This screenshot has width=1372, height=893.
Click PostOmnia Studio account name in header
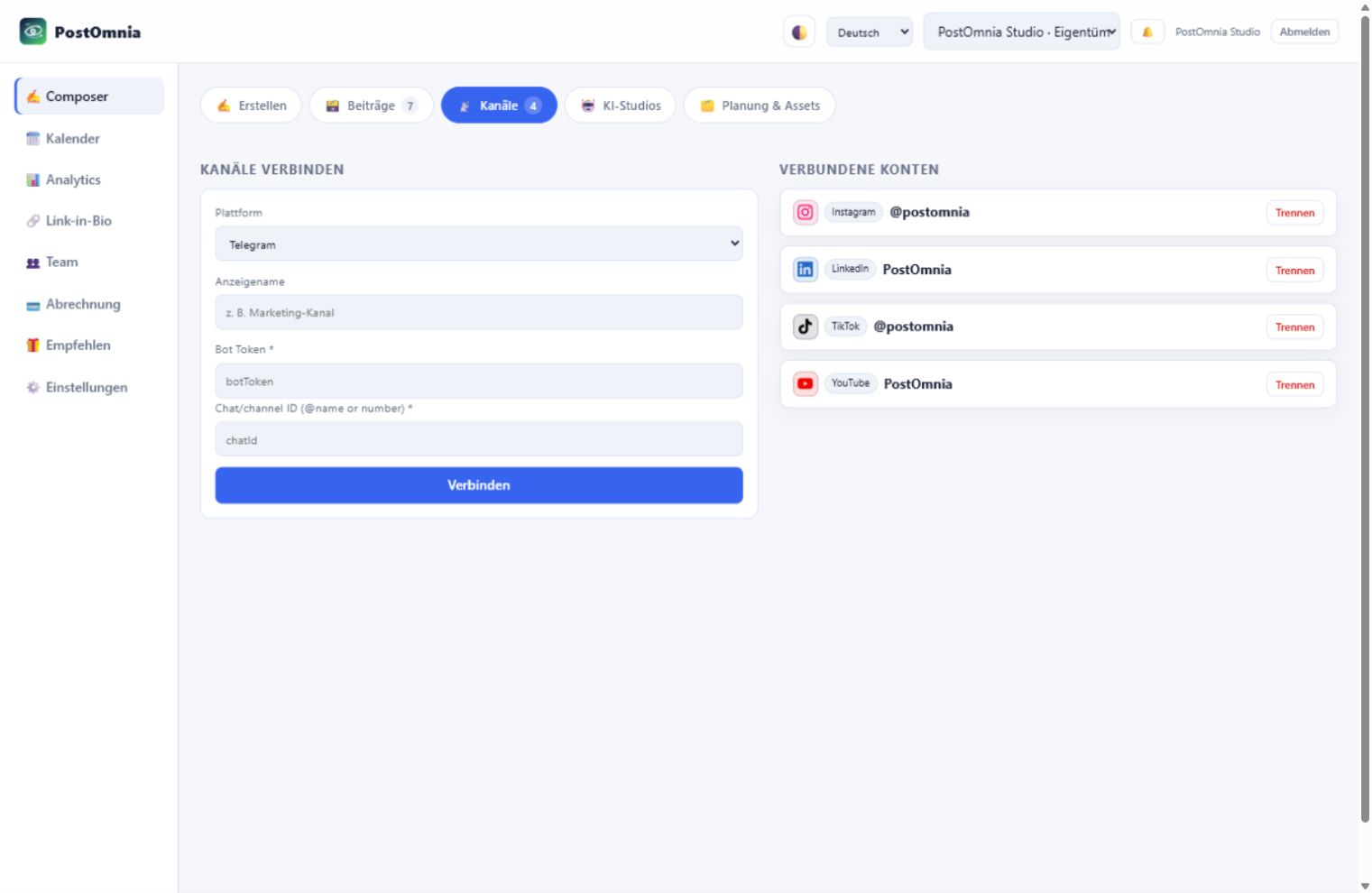pyautogui.click(x=1217, y=32)
